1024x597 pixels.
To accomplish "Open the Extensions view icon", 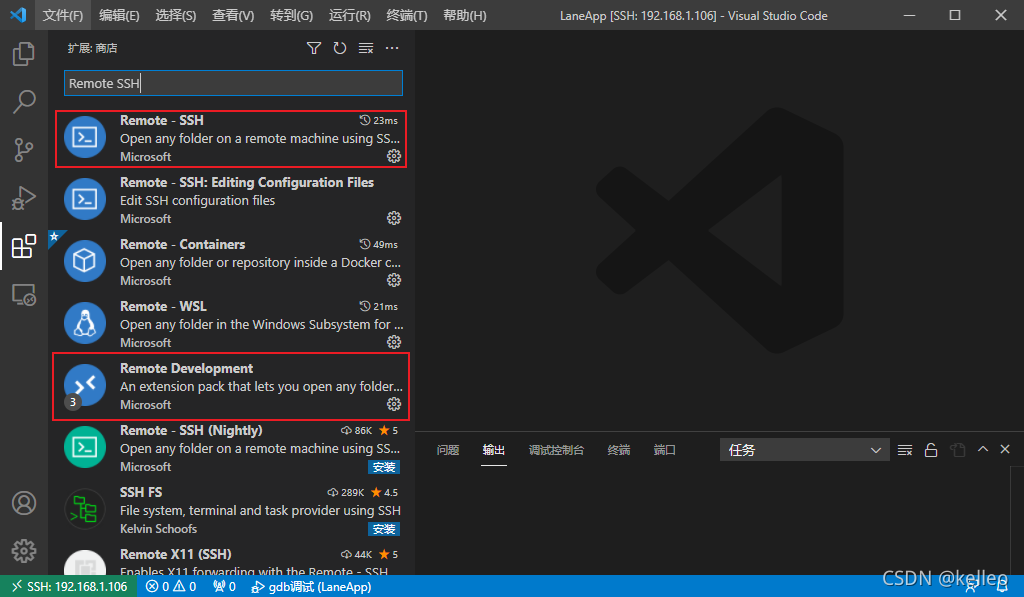I will pyautogui.click(x=24, y=246).
